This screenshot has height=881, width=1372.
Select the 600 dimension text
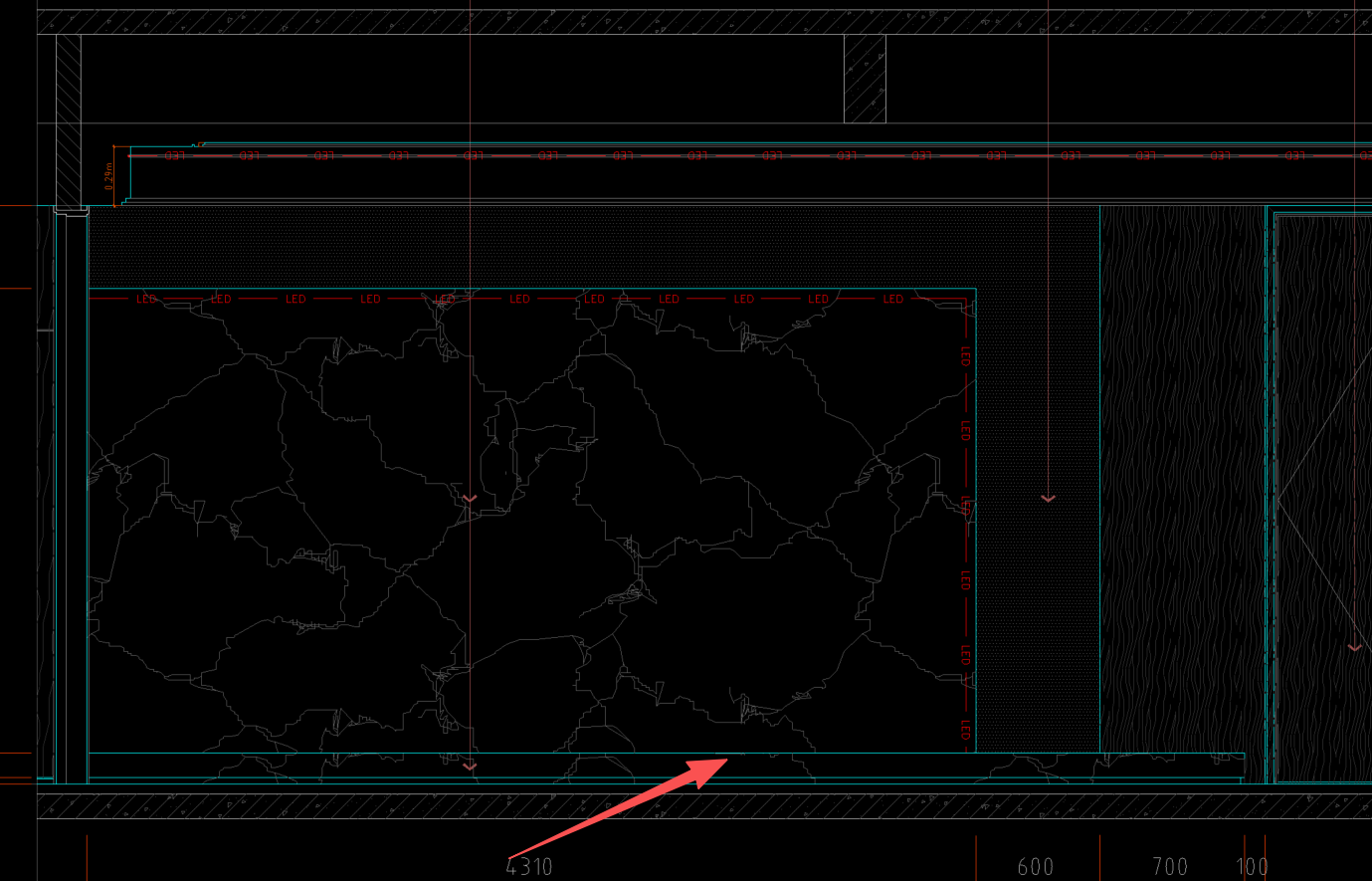[x=1036, y=866]
